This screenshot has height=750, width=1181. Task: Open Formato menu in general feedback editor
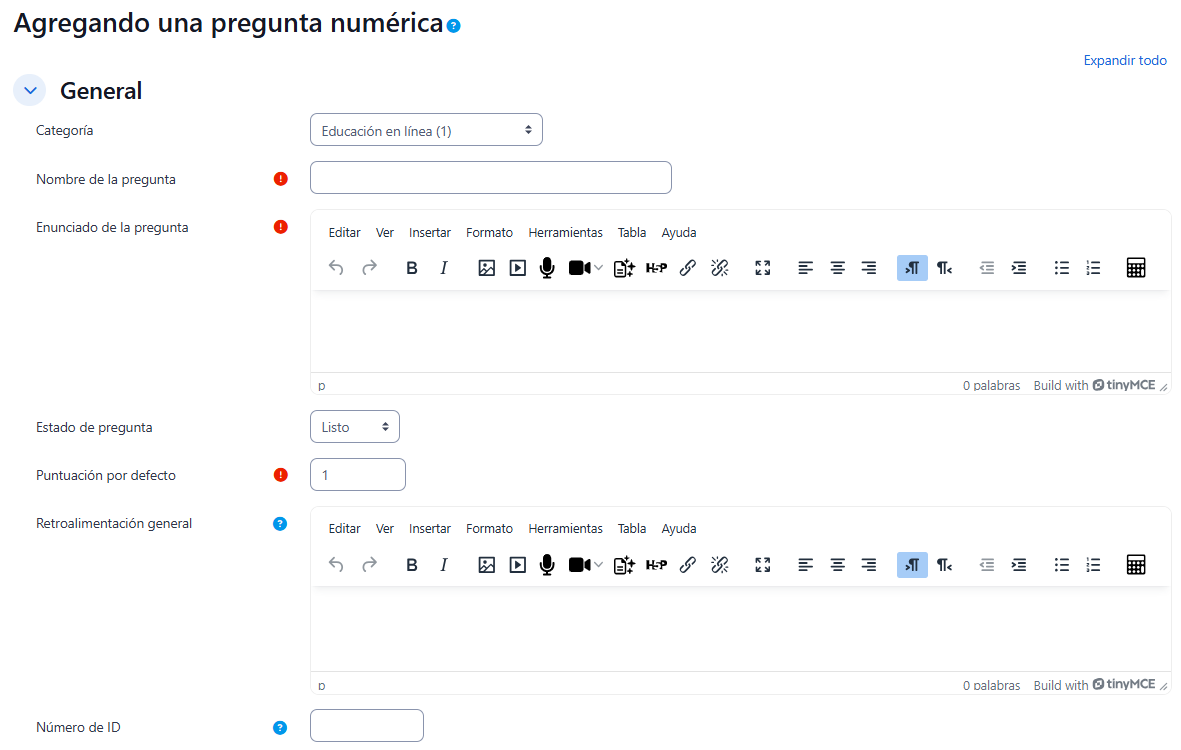click(489, 529)
